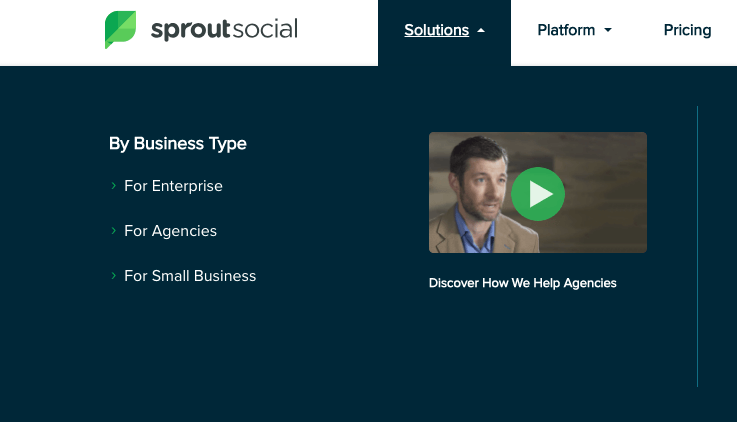The width and height of the screenshot is (737, 422).
Task: Click the green chevron beside For Agencies
Action: [113, 230]
